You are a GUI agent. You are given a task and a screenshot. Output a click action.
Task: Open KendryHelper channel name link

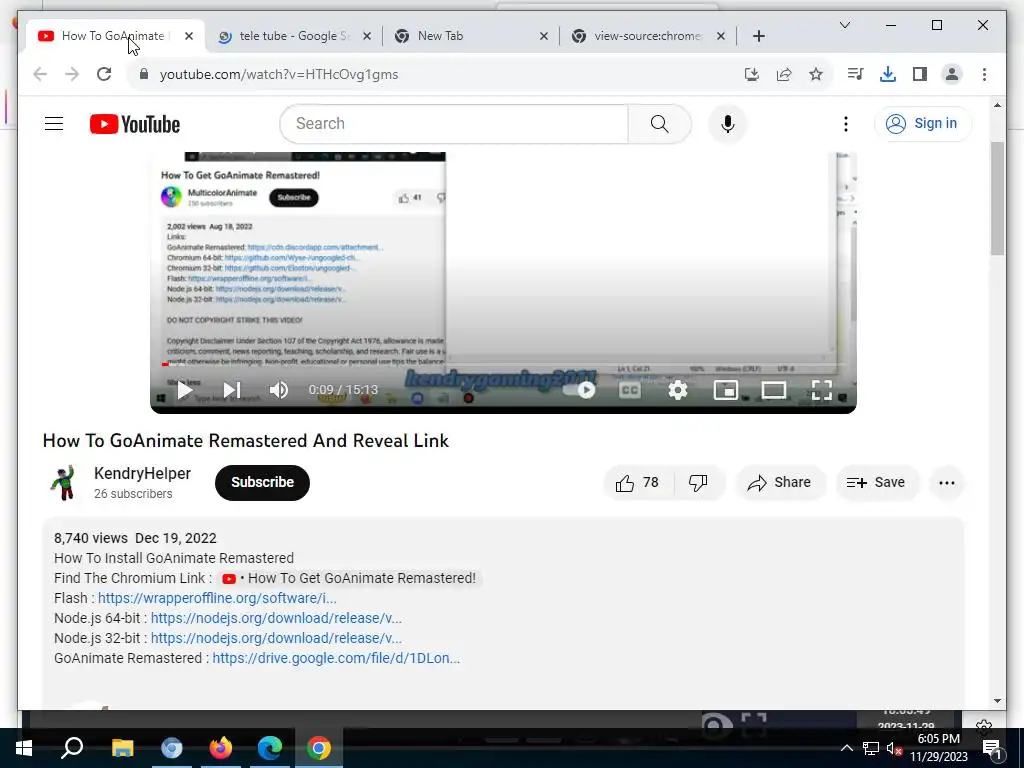(142, 473)
